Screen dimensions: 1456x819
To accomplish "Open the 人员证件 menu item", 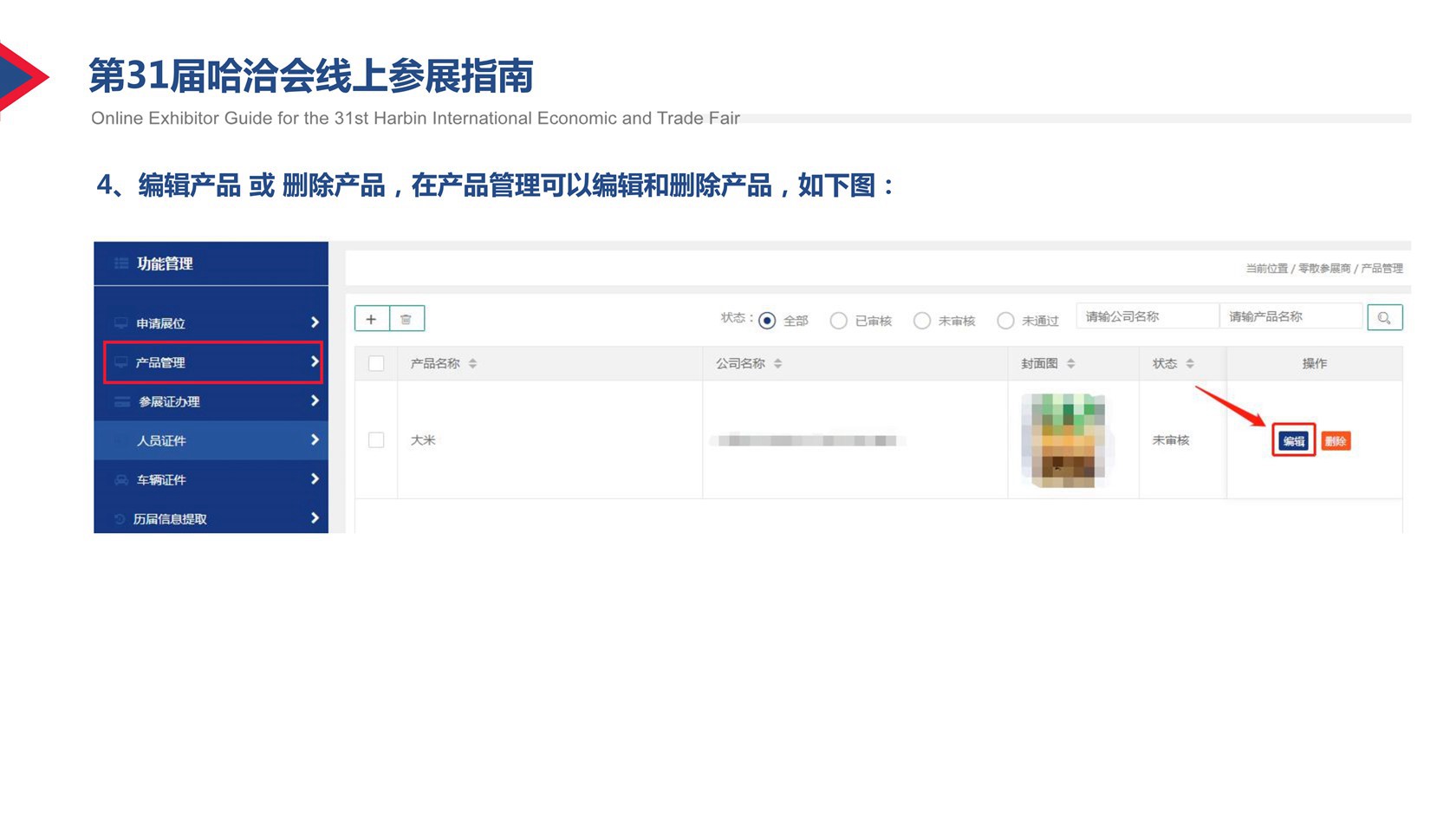I will pyautogui.click(x=211, y=440).
